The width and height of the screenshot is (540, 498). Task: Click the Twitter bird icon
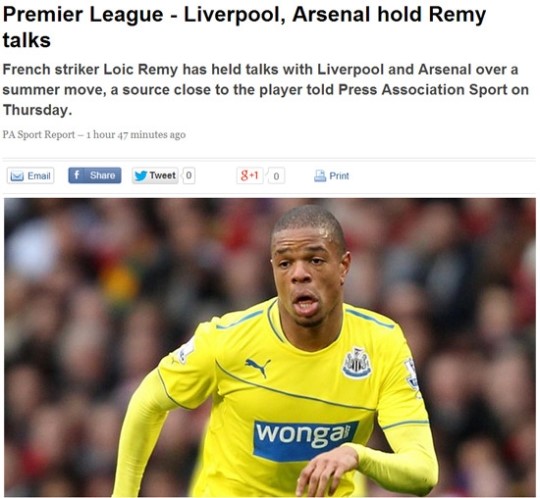tap(141, 176)
